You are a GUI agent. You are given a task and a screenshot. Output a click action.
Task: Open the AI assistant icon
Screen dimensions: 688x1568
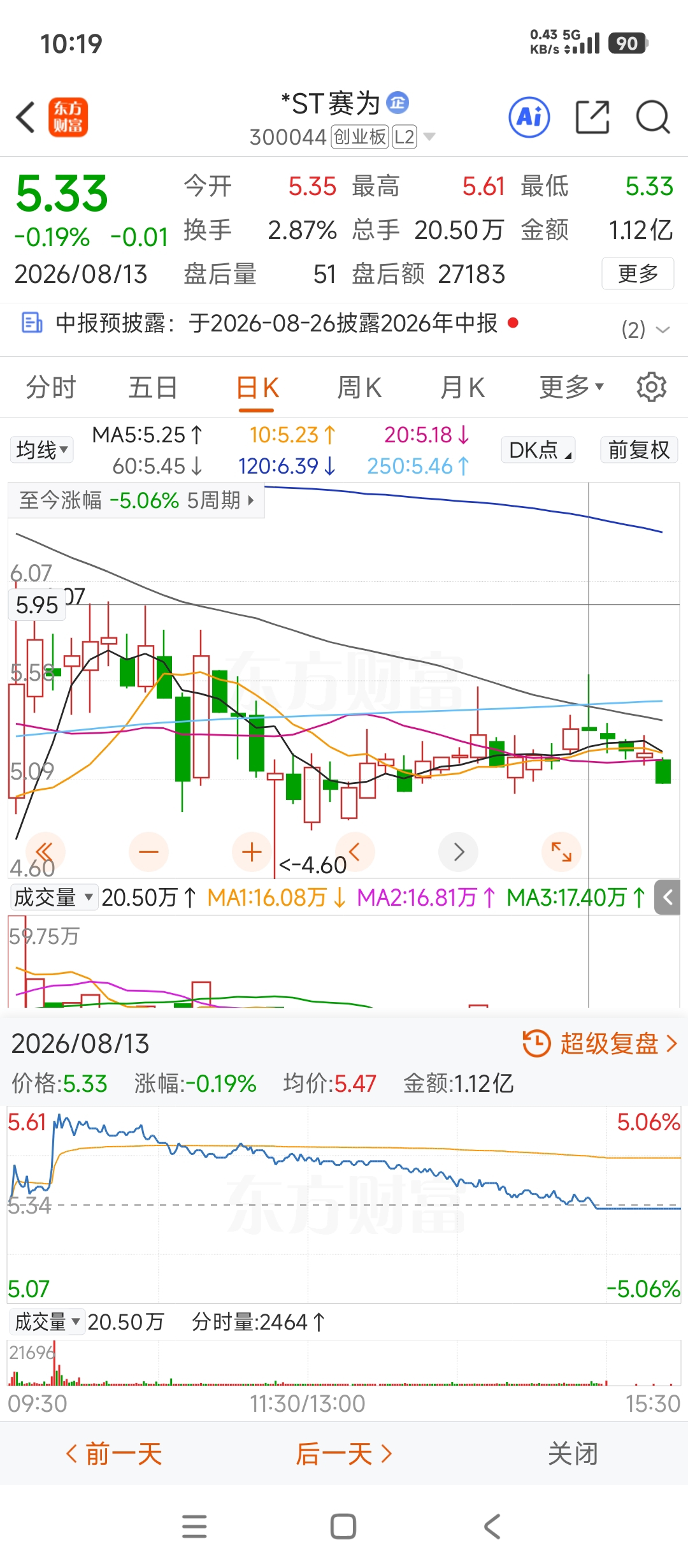(529, 117)
